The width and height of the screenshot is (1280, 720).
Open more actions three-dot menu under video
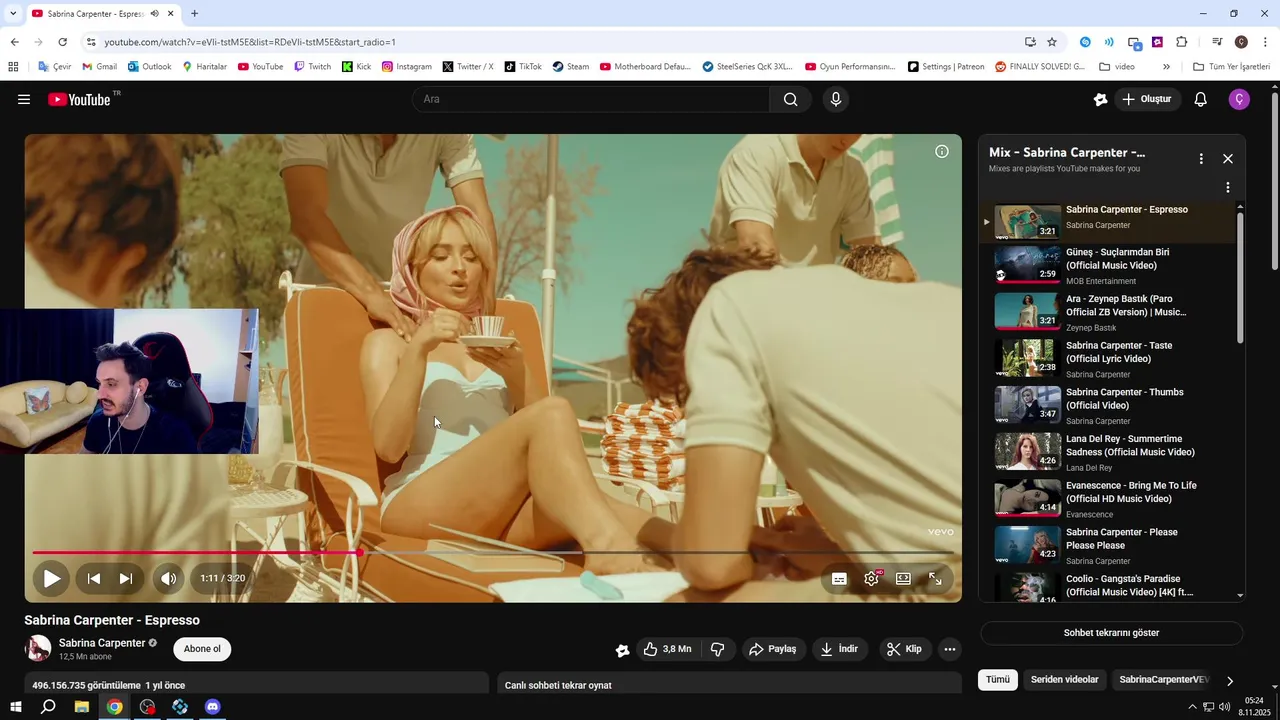point(950,649)
